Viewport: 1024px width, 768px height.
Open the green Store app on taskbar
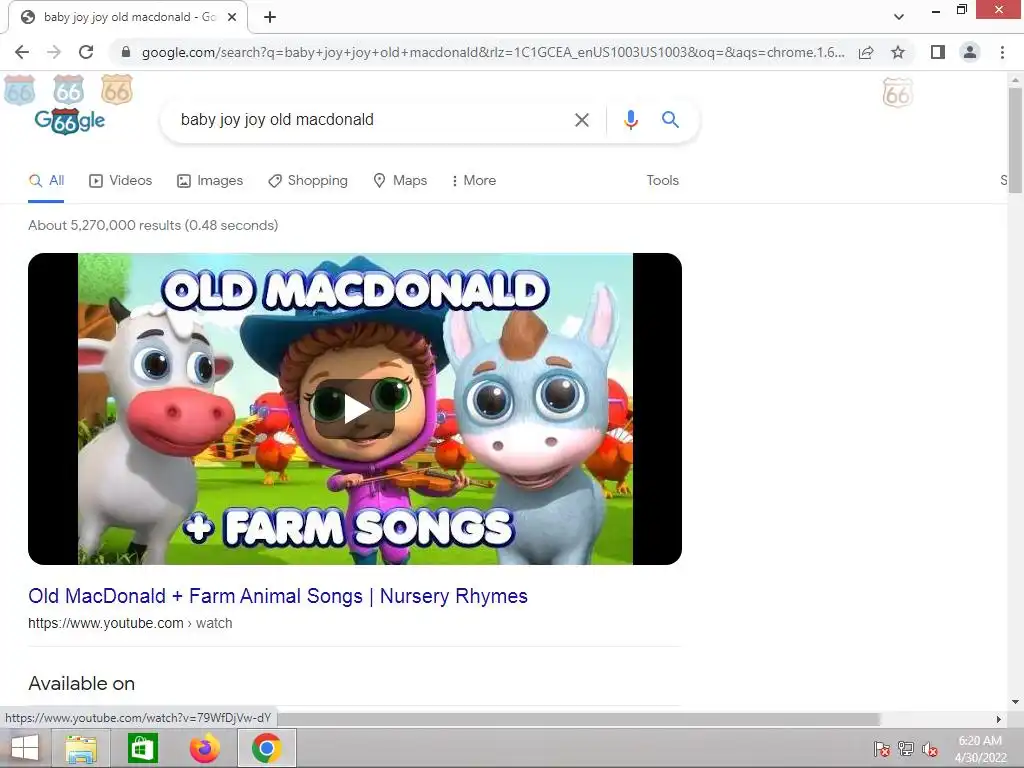pyautogui.click(x=143, y=748)
